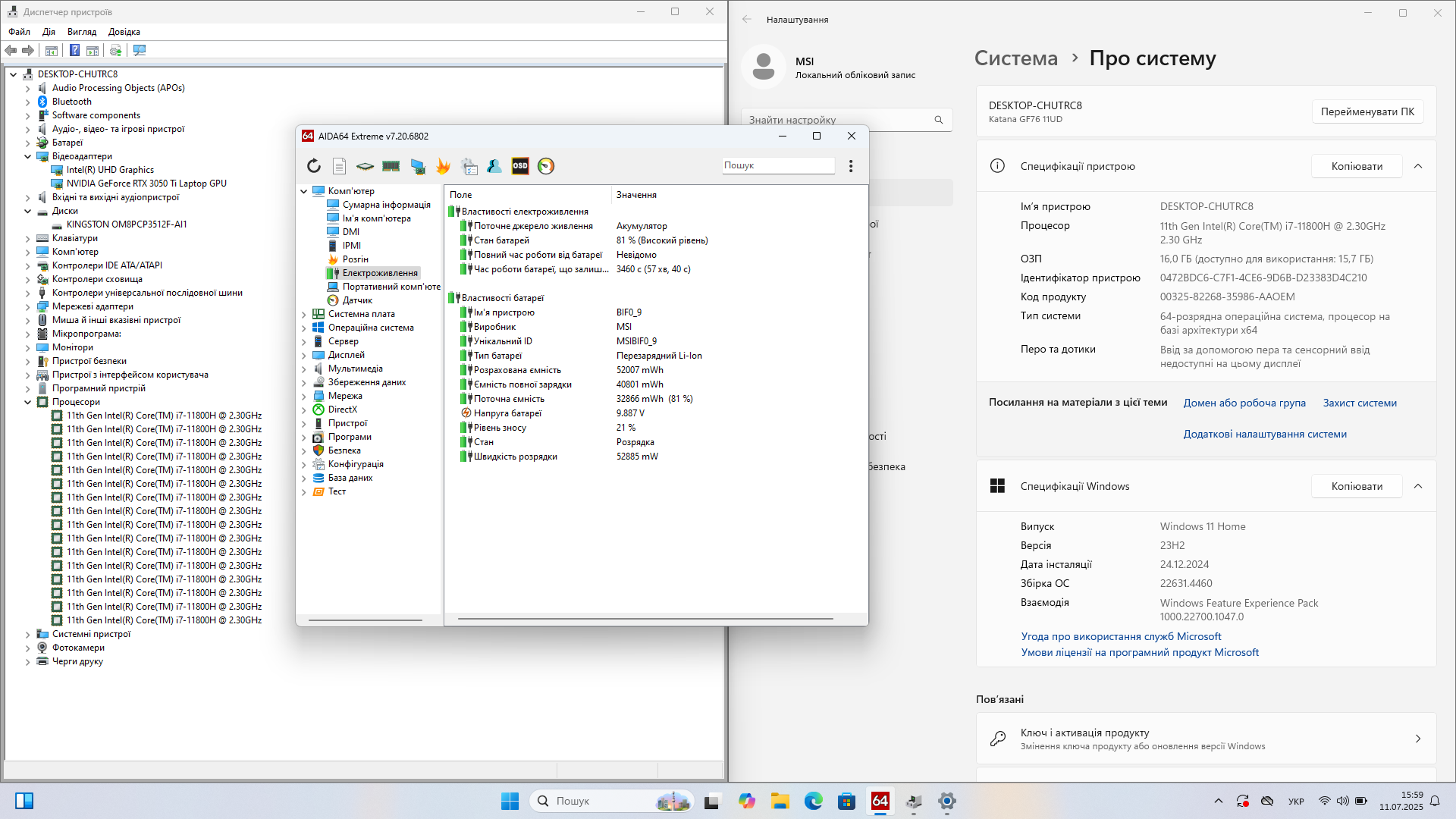Open the three-dot menu in AIDA64
1456x819 pixels.
pos(851,166)
